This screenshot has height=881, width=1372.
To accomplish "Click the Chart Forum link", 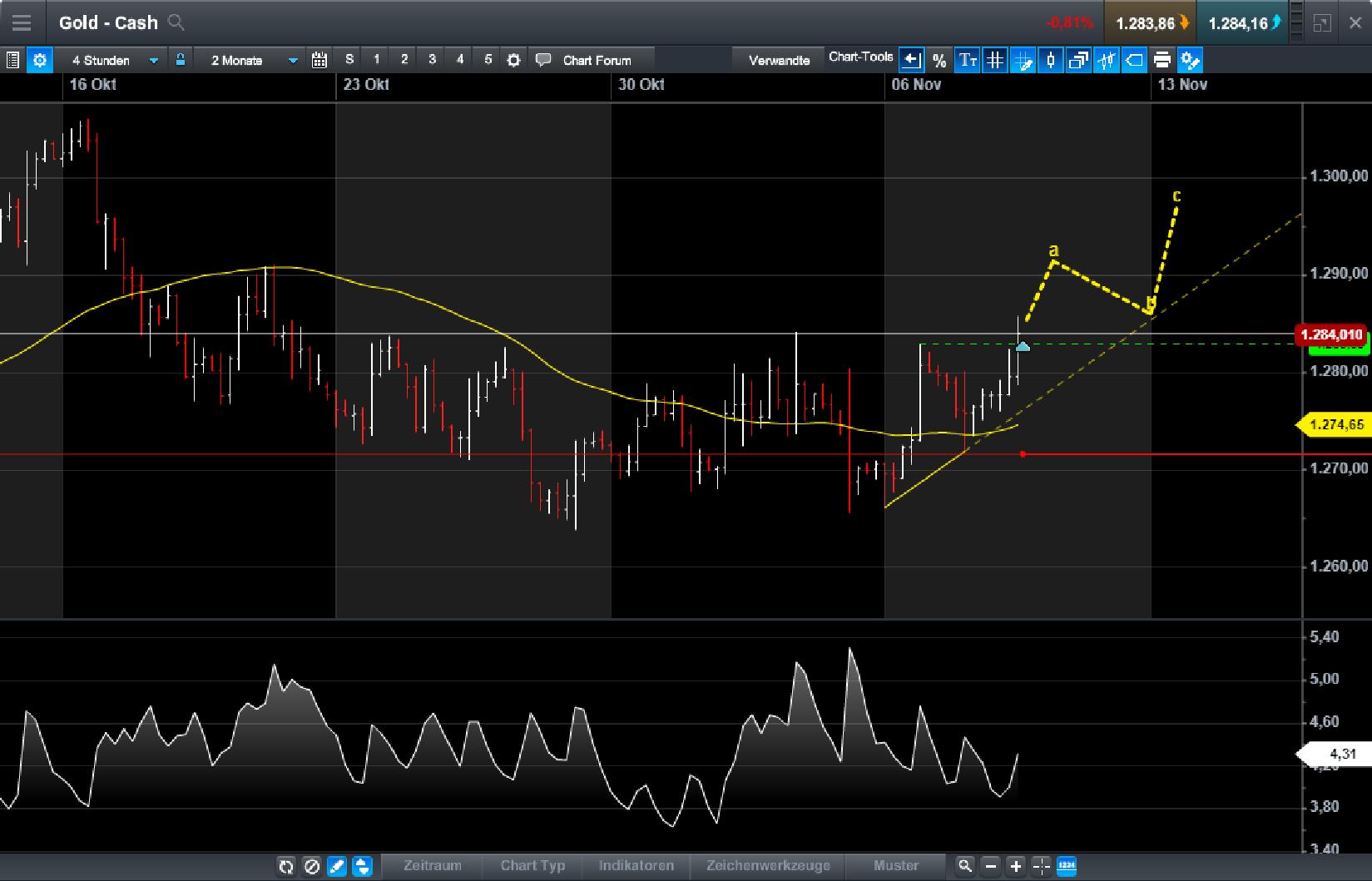I will point(596,60).
